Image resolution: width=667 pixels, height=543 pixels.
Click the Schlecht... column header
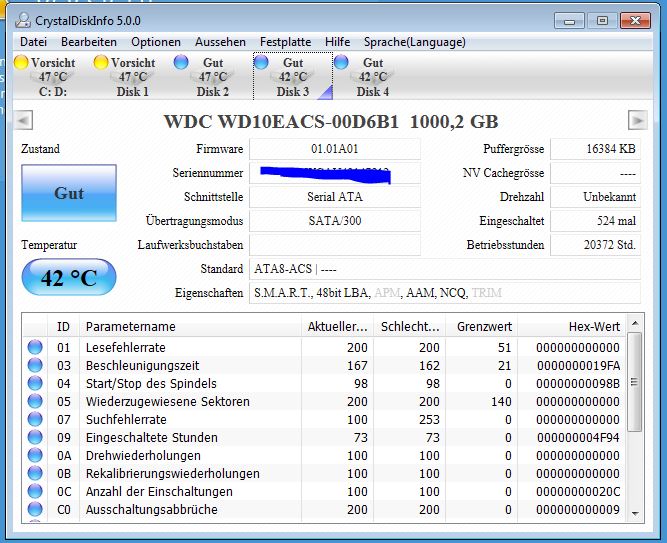[x=410, y=326]
